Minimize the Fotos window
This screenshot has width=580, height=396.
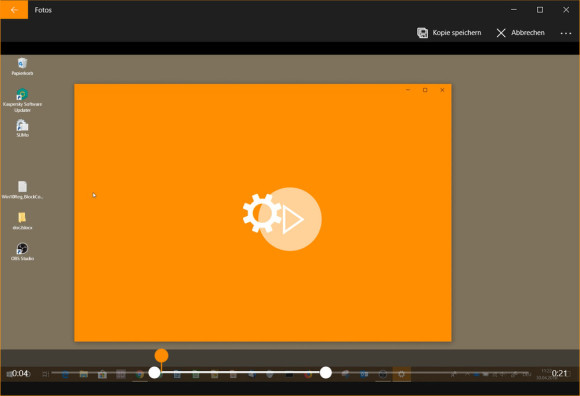point(514,10)
